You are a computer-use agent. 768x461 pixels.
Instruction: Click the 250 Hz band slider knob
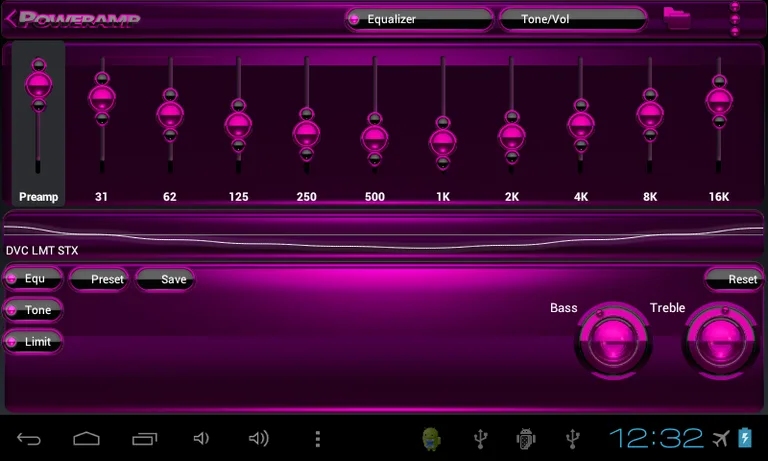coord(307,134)
